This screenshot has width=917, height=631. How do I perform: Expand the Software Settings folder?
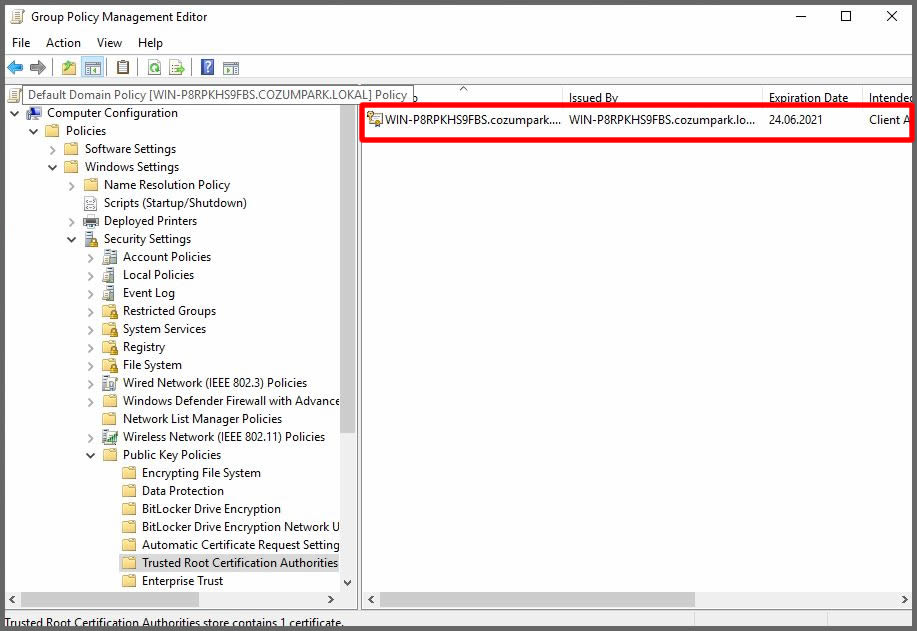(53, 150)
